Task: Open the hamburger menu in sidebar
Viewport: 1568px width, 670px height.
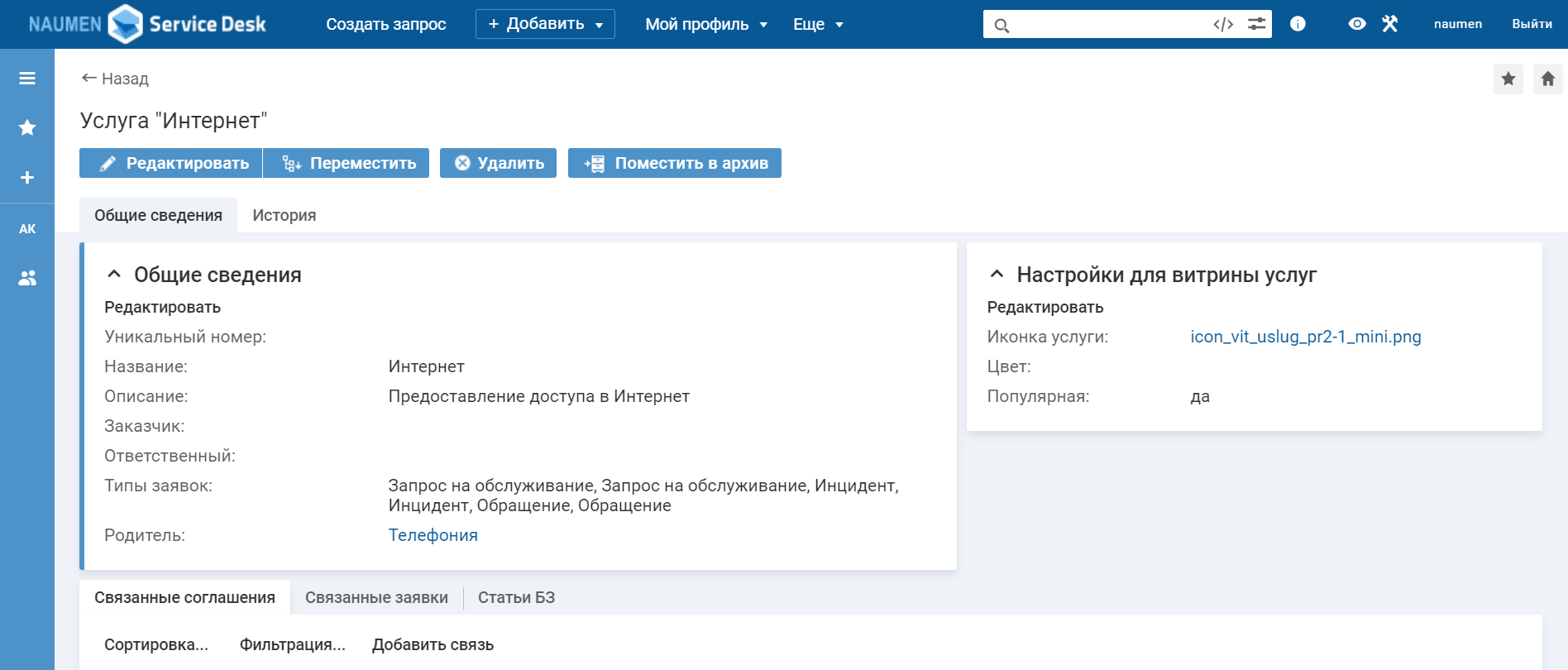Action: pyautogui.click(x=27, y=79)
